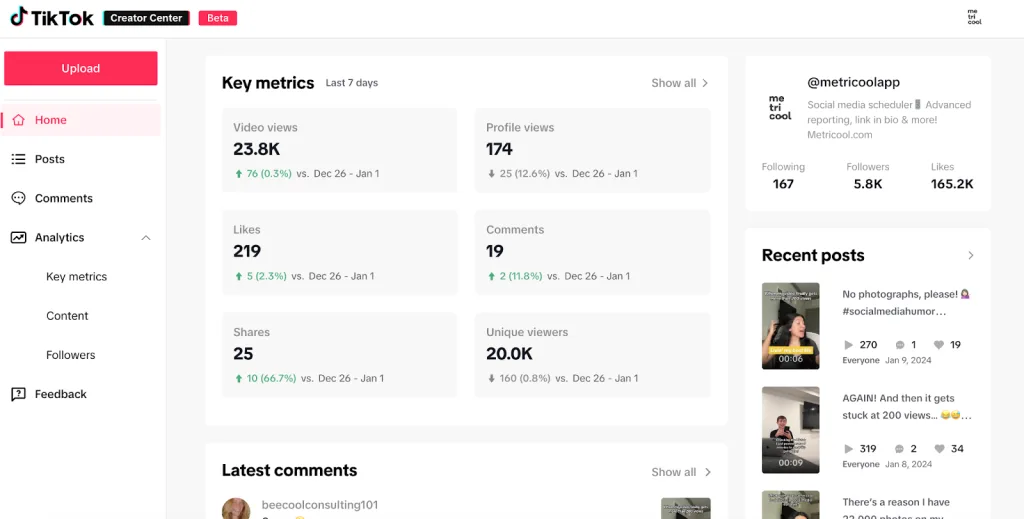The image size is (1024, 519).
Task: Click the @metricoolapp username
Action: (x=854, y=82)
